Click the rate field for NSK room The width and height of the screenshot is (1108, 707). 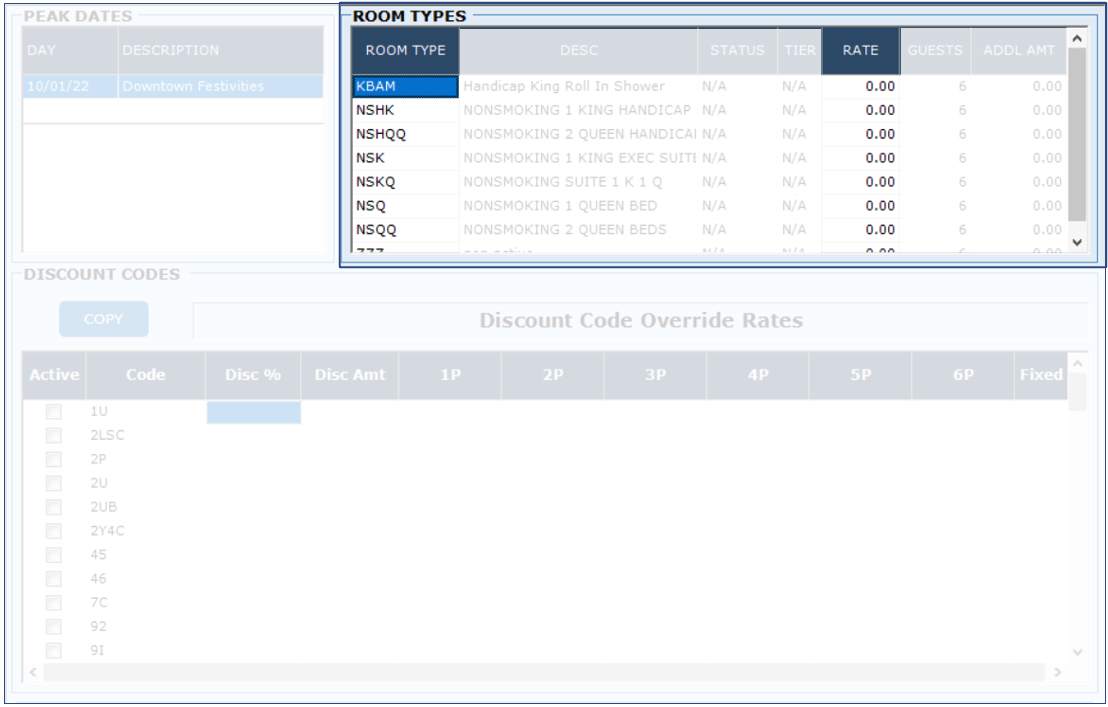click(860, 158)
